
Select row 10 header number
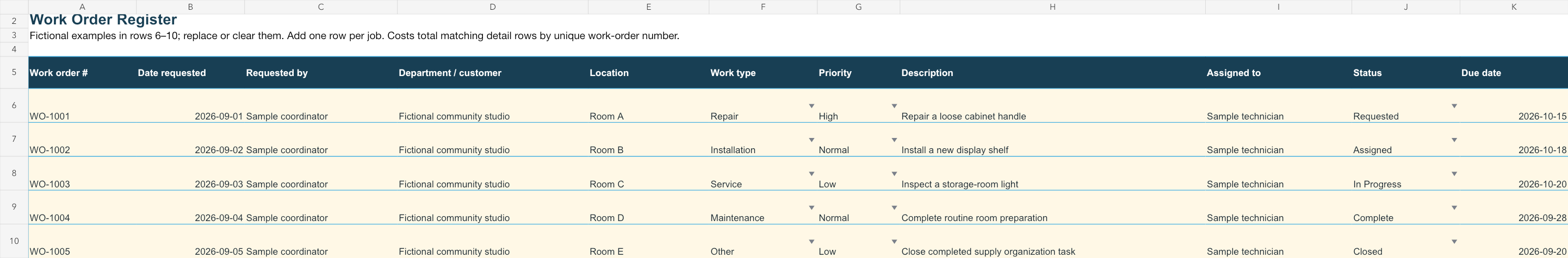tap(14, 241)
